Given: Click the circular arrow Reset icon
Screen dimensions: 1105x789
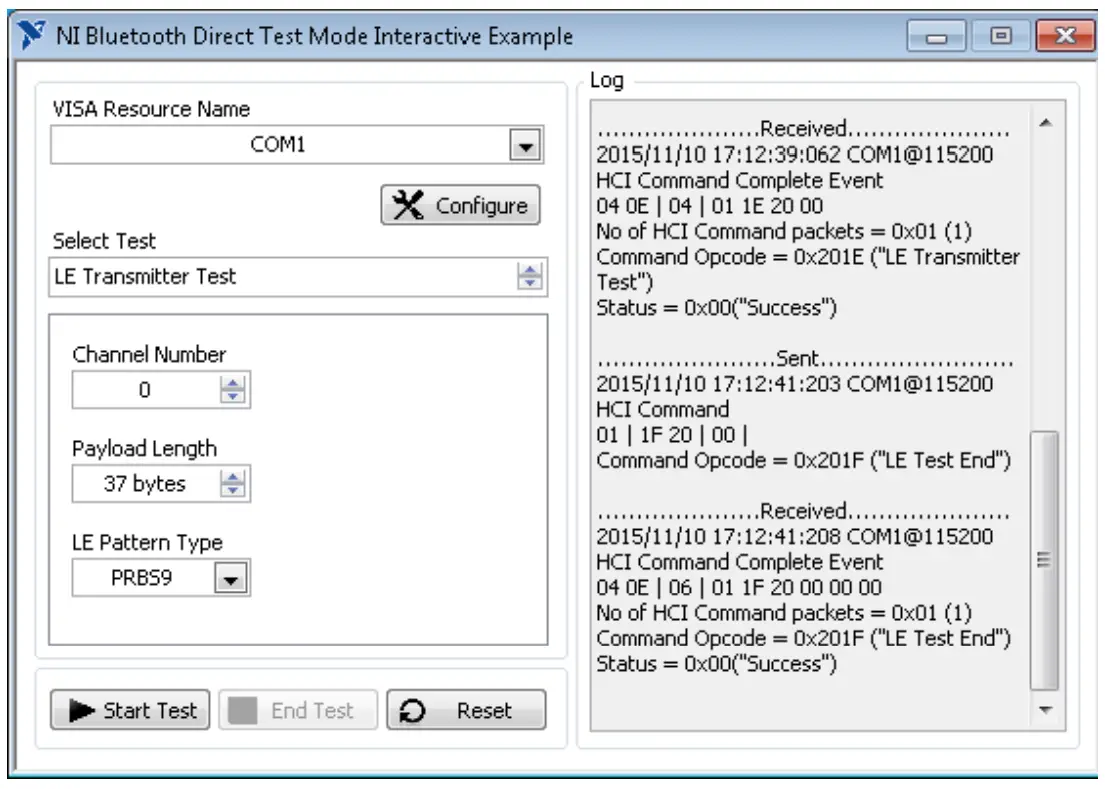Looking at the screenshot, I should tap(412, 712).
